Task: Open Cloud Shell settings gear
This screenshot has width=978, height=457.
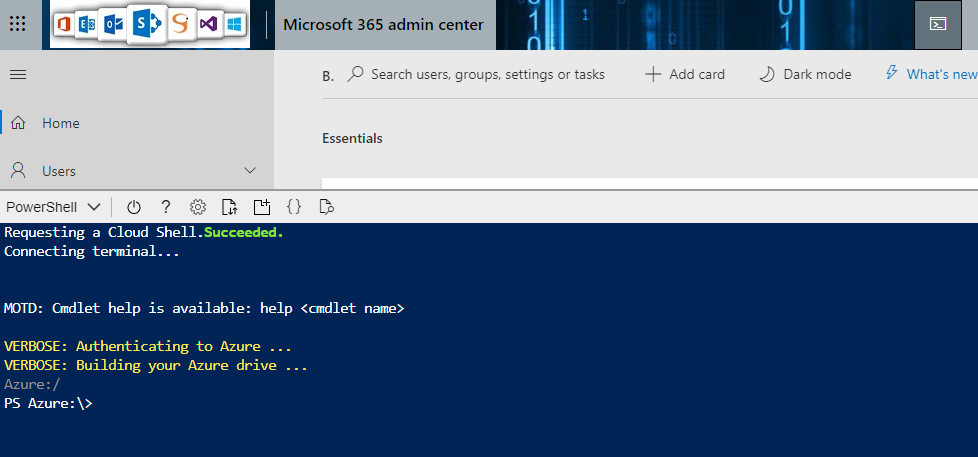Action: (198, 207)
